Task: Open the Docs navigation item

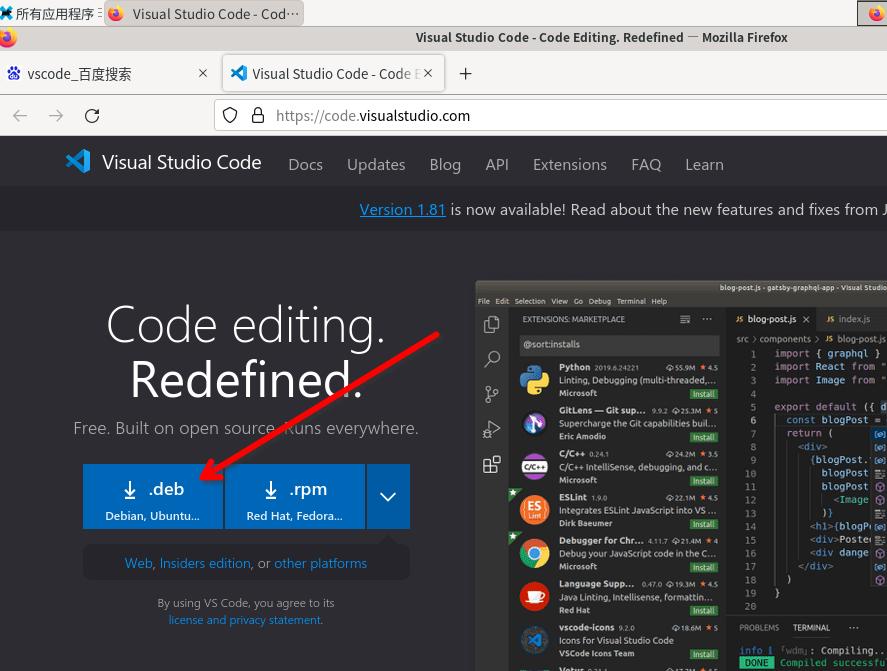Action: [305, 165]
